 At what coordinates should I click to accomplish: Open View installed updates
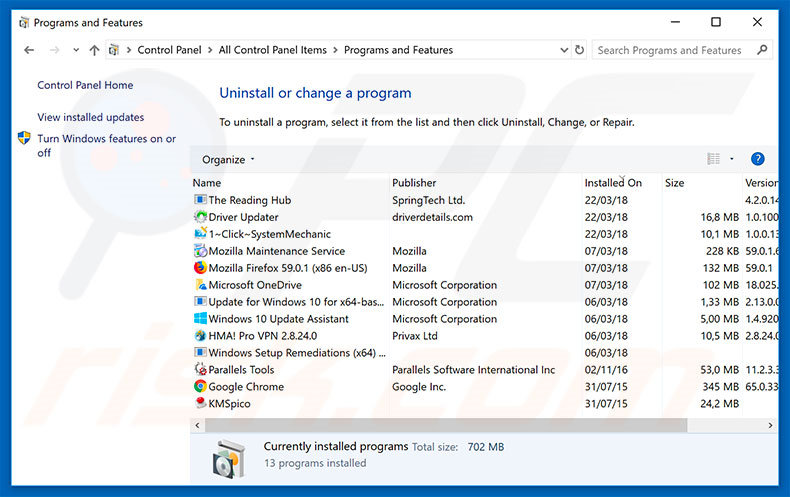(x=91, y=117)
